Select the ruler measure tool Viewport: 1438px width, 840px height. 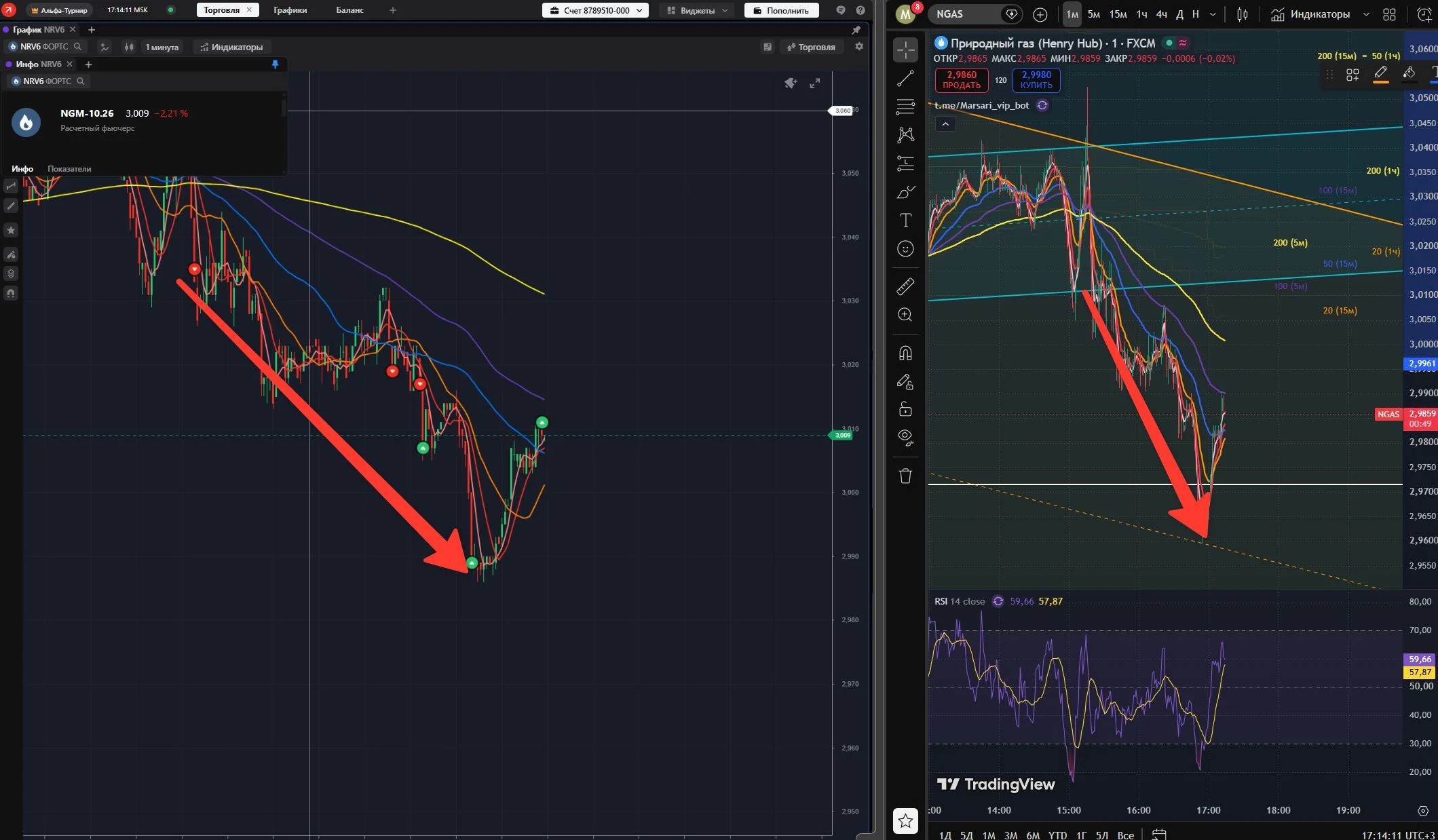tap(905, 286)
